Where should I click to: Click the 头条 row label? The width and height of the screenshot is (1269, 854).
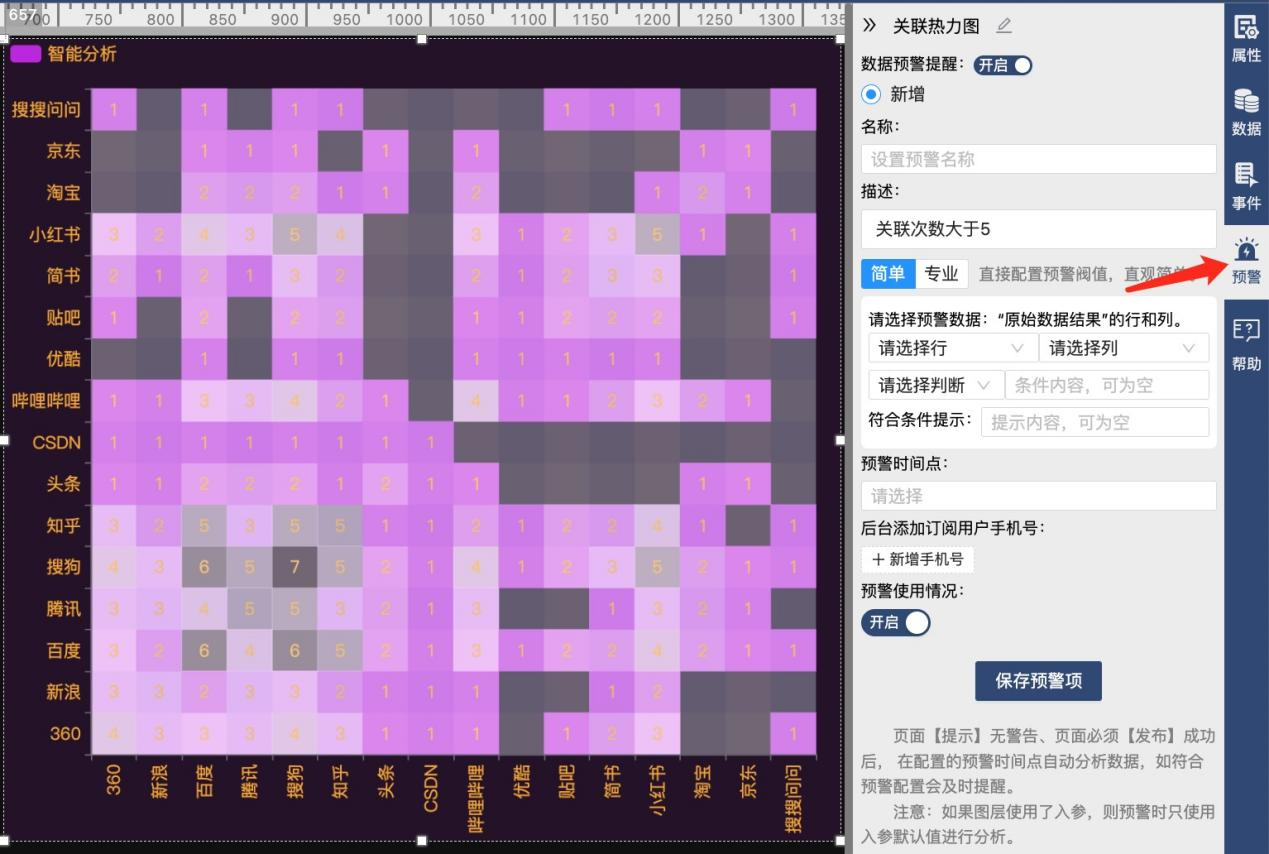pyautogui.click(x=63, y=483)
